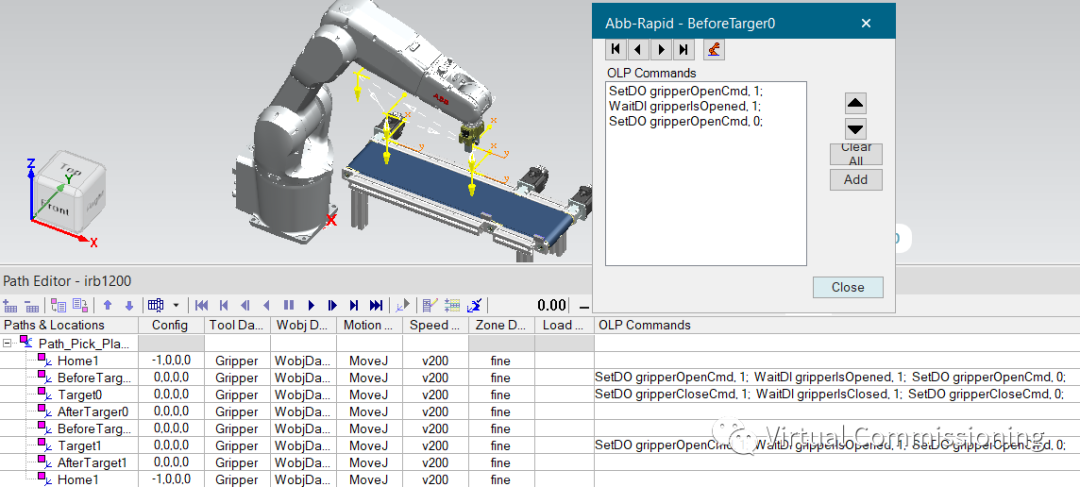Select the AfterTarget1 location row

coord(92,462)
